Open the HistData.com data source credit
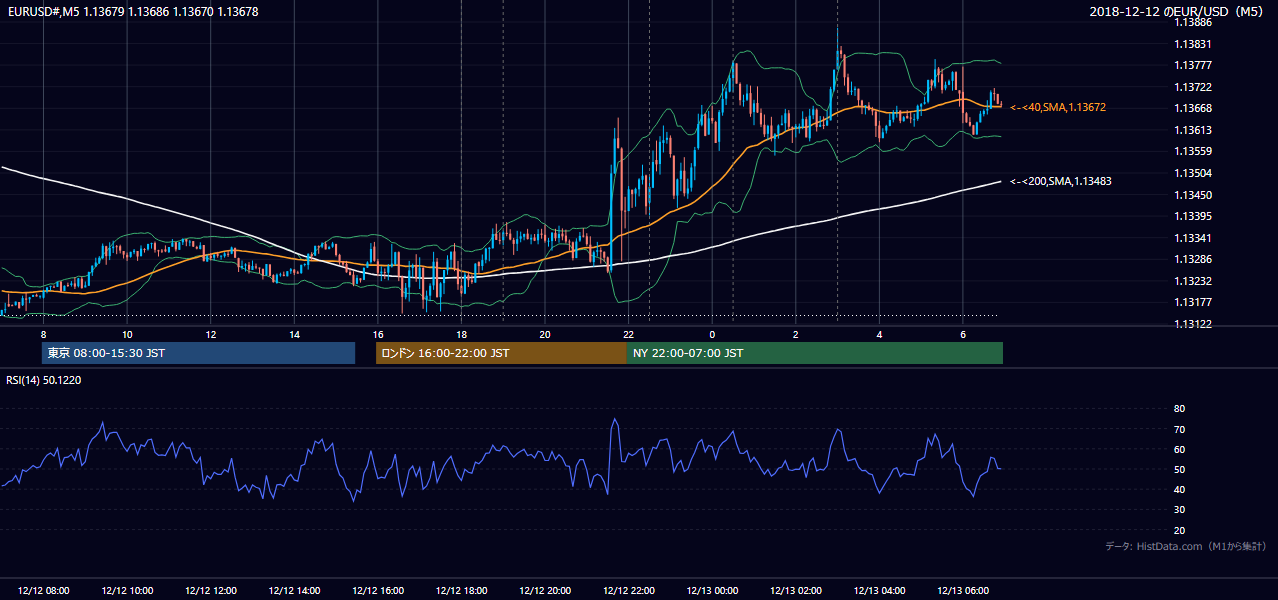This screenshot has height=600, width=1278. [1186, 546]
